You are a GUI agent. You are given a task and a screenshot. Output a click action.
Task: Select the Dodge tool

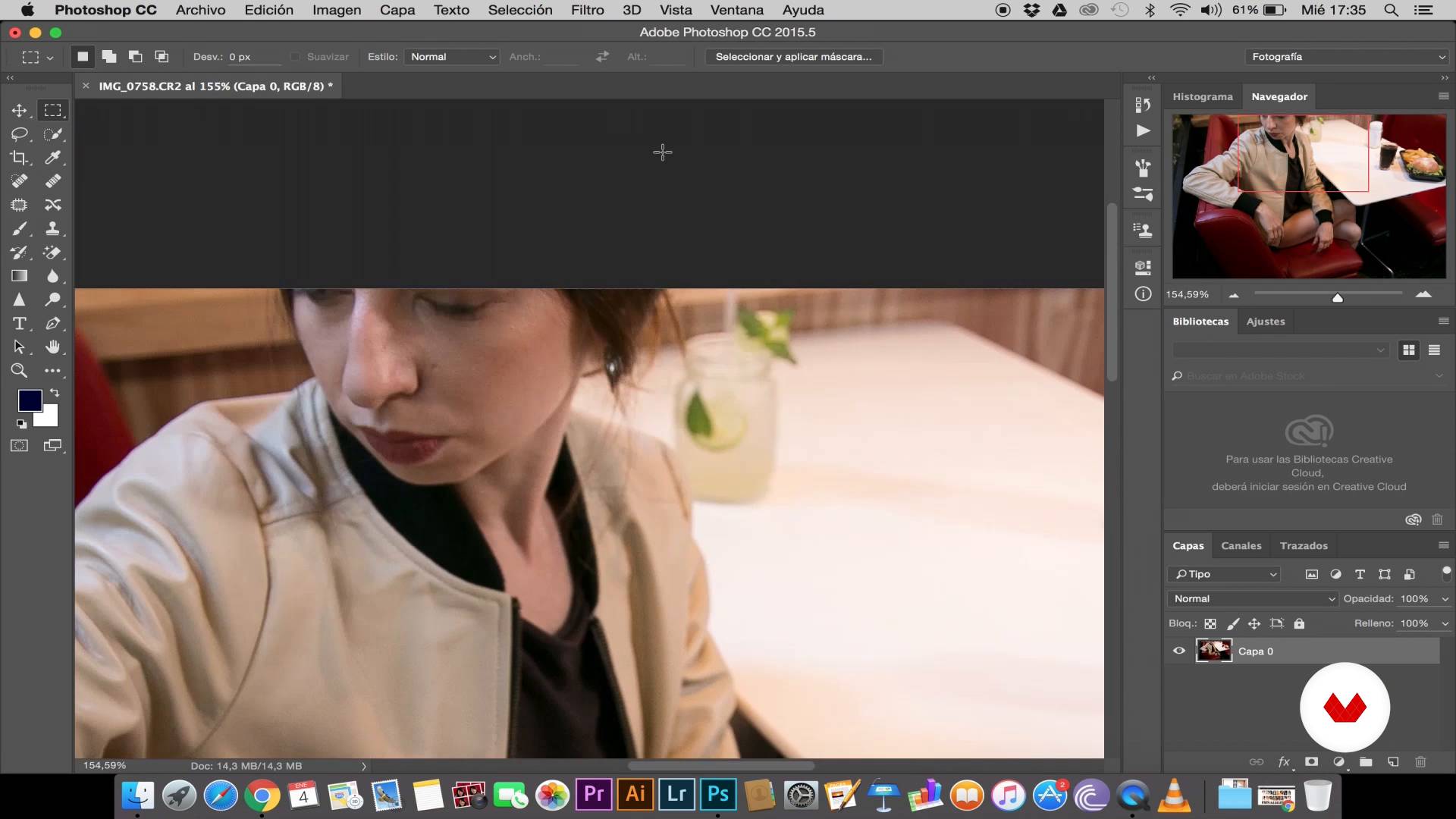point(52,300)
